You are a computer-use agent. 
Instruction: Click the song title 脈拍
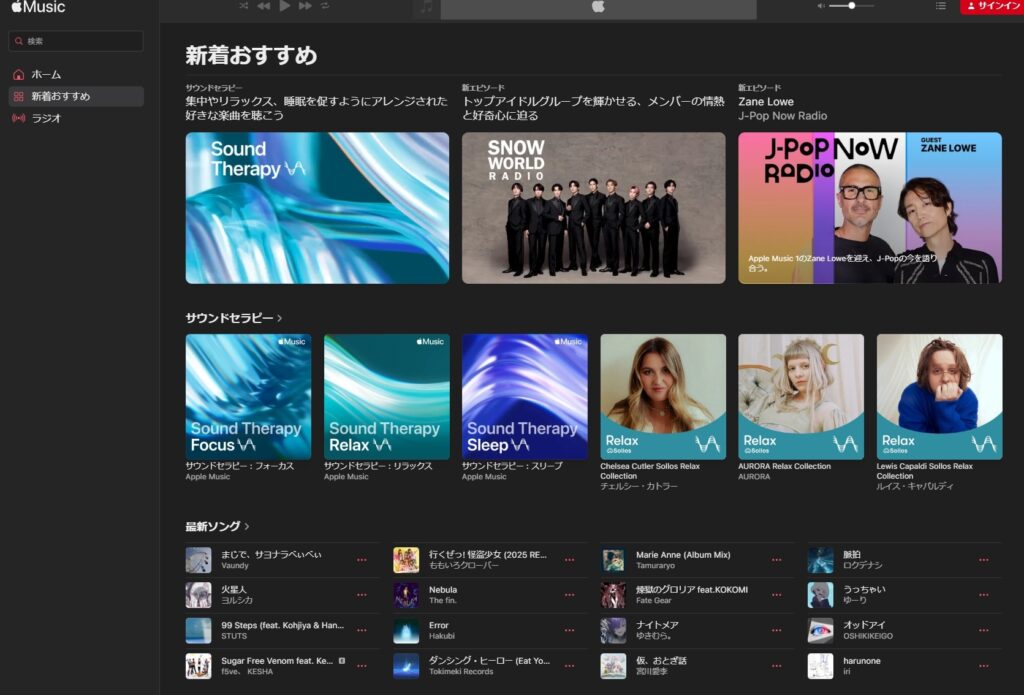[852, 555]
